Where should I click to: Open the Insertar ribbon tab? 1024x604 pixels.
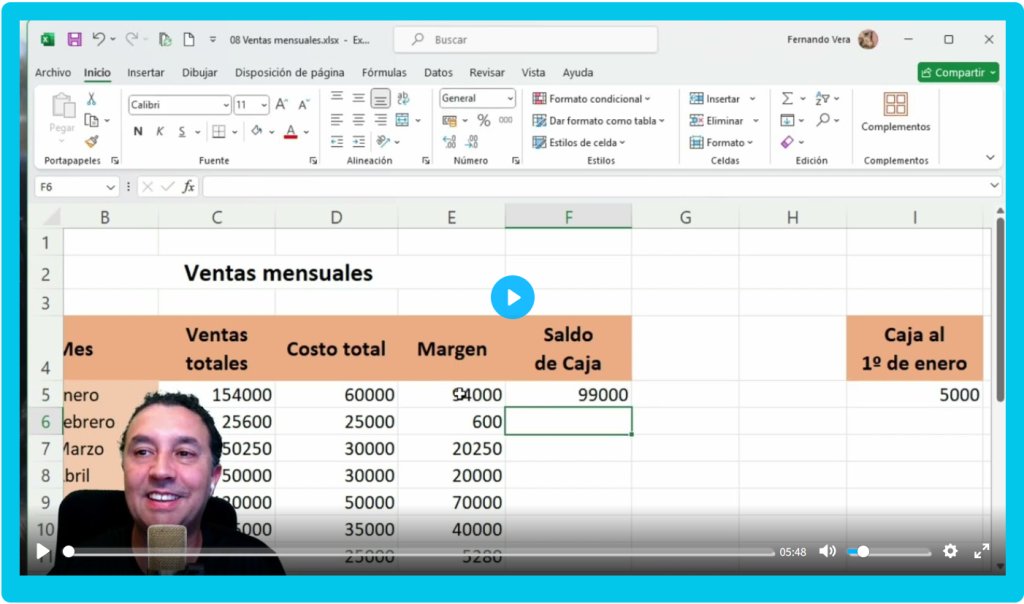pos(146,73)
